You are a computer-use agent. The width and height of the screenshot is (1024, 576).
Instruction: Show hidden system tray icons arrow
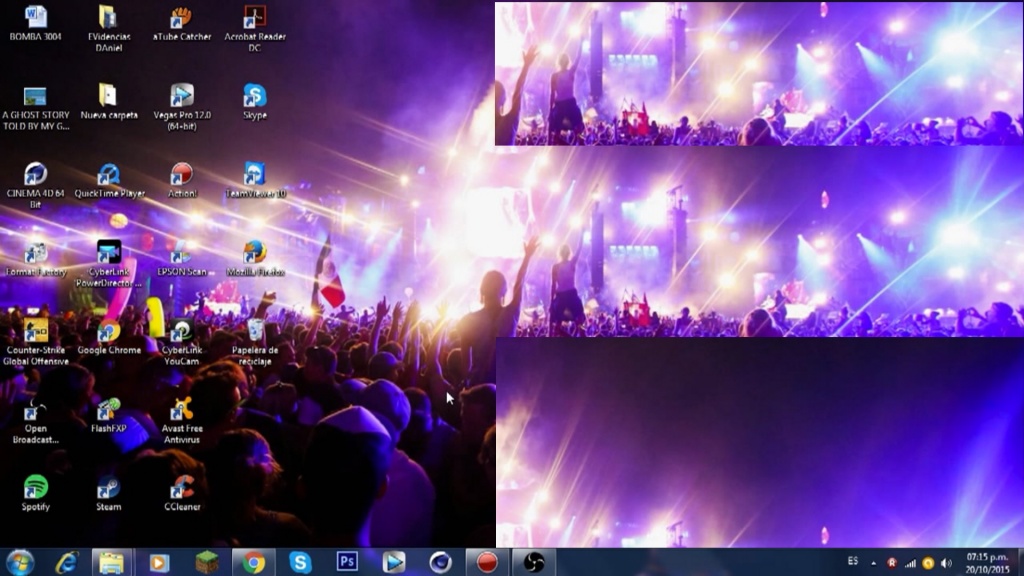[874, 563]
